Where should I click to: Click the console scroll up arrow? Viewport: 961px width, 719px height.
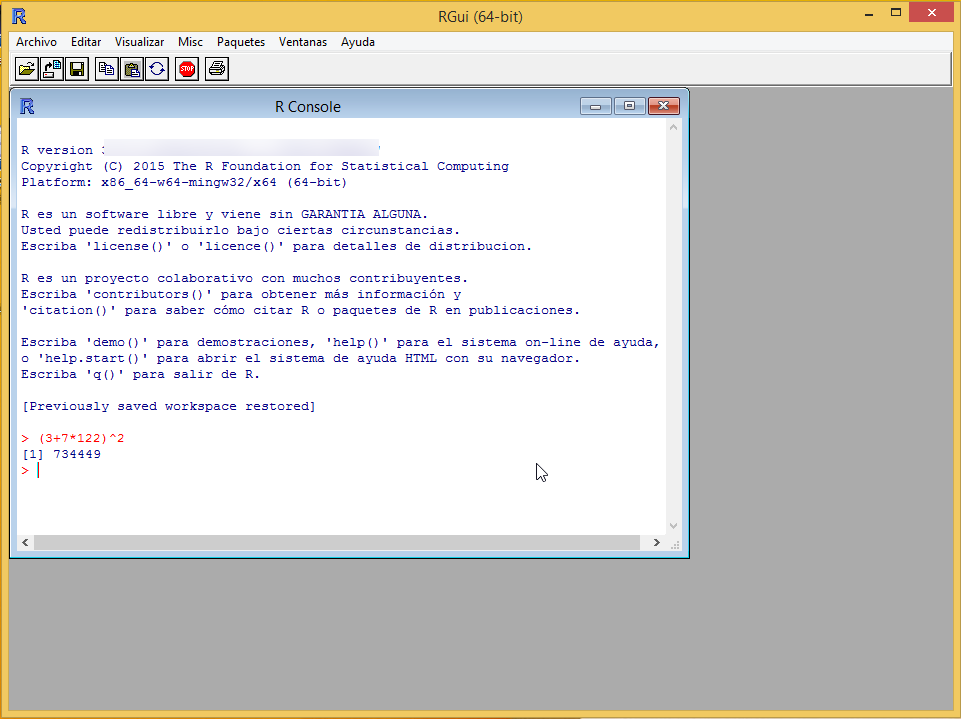coord(674,127)
